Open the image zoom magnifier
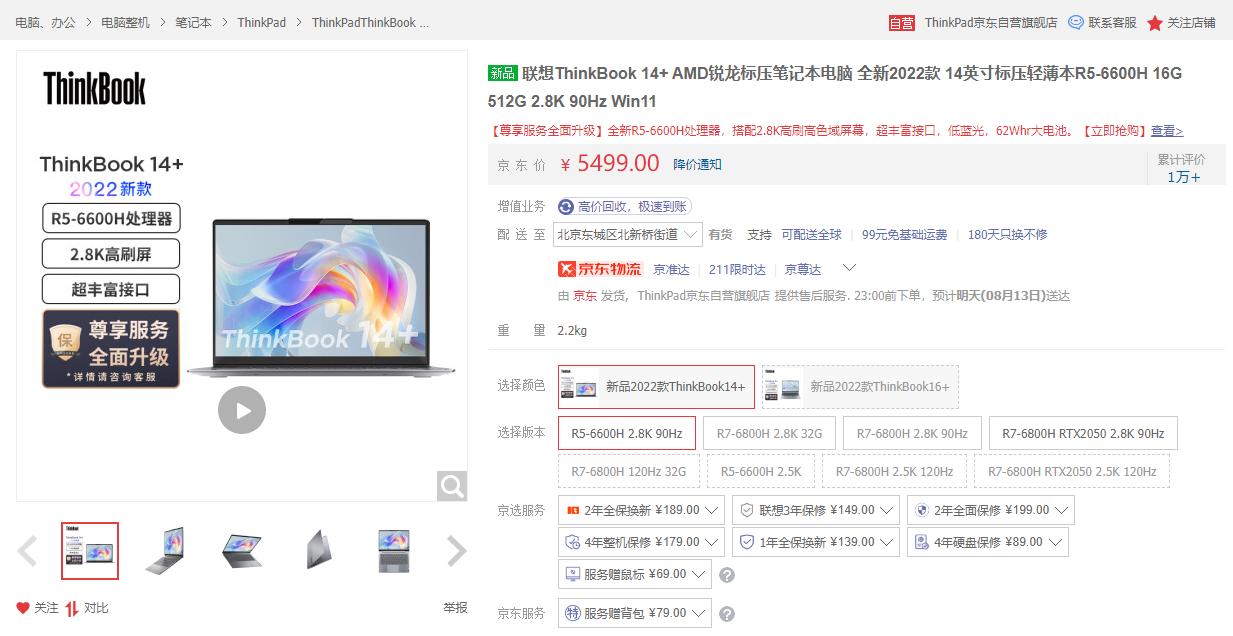Image resolution: width=1233 pixels, height=636 pixels. pyautogui.click(x=451, y=485)
